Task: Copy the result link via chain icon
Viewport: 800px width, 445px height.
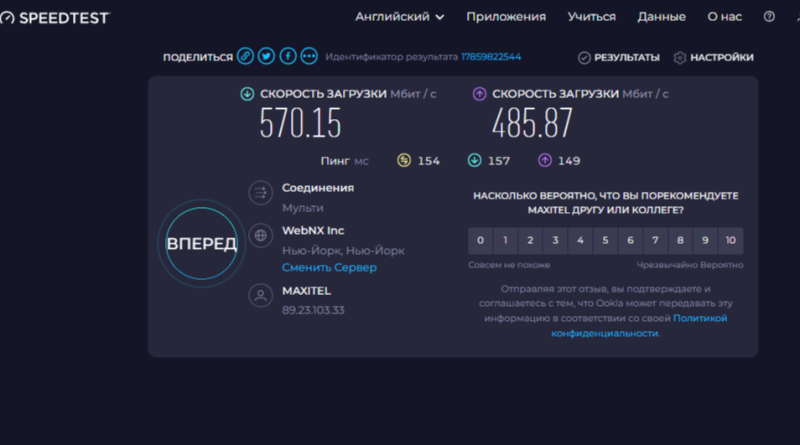Action: pyautogui.click(x=245, y=56)
